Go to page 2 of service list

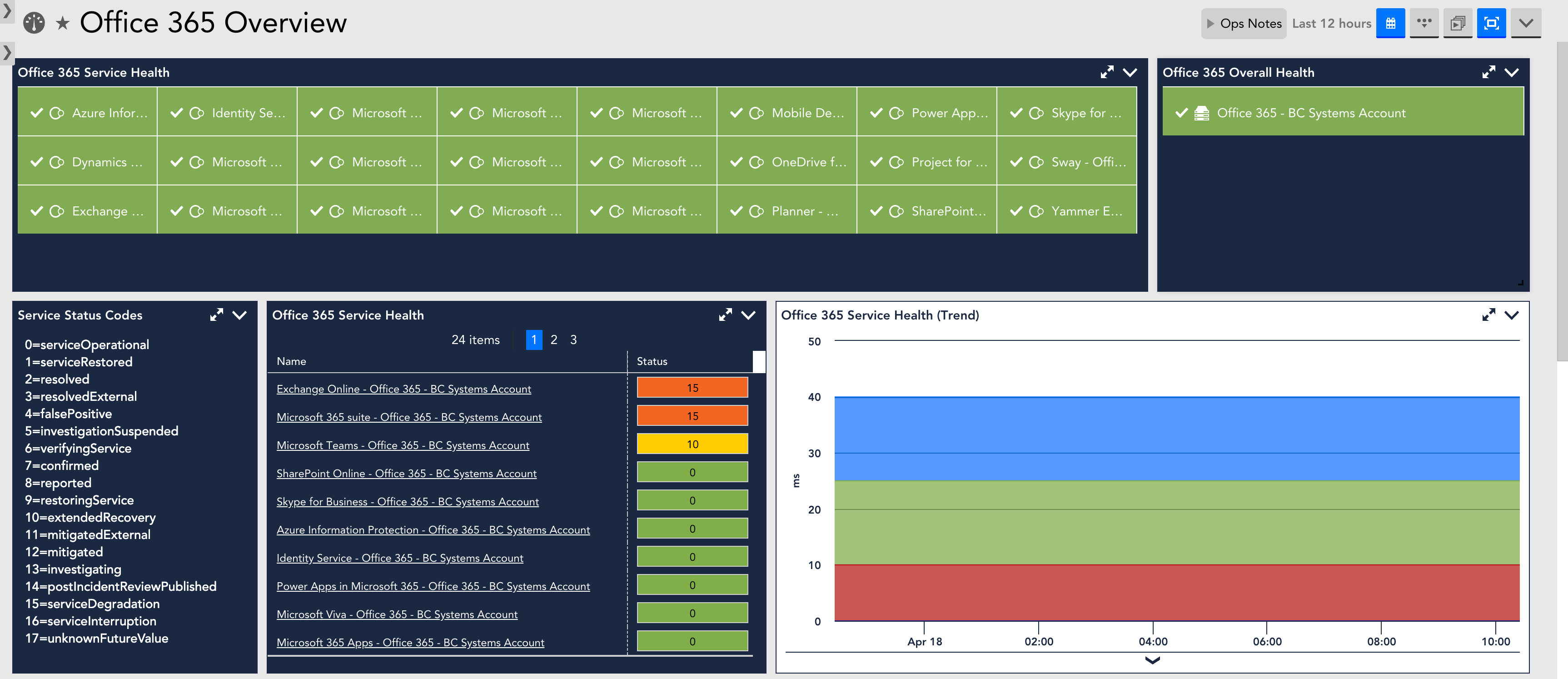(x=553, y=340)
